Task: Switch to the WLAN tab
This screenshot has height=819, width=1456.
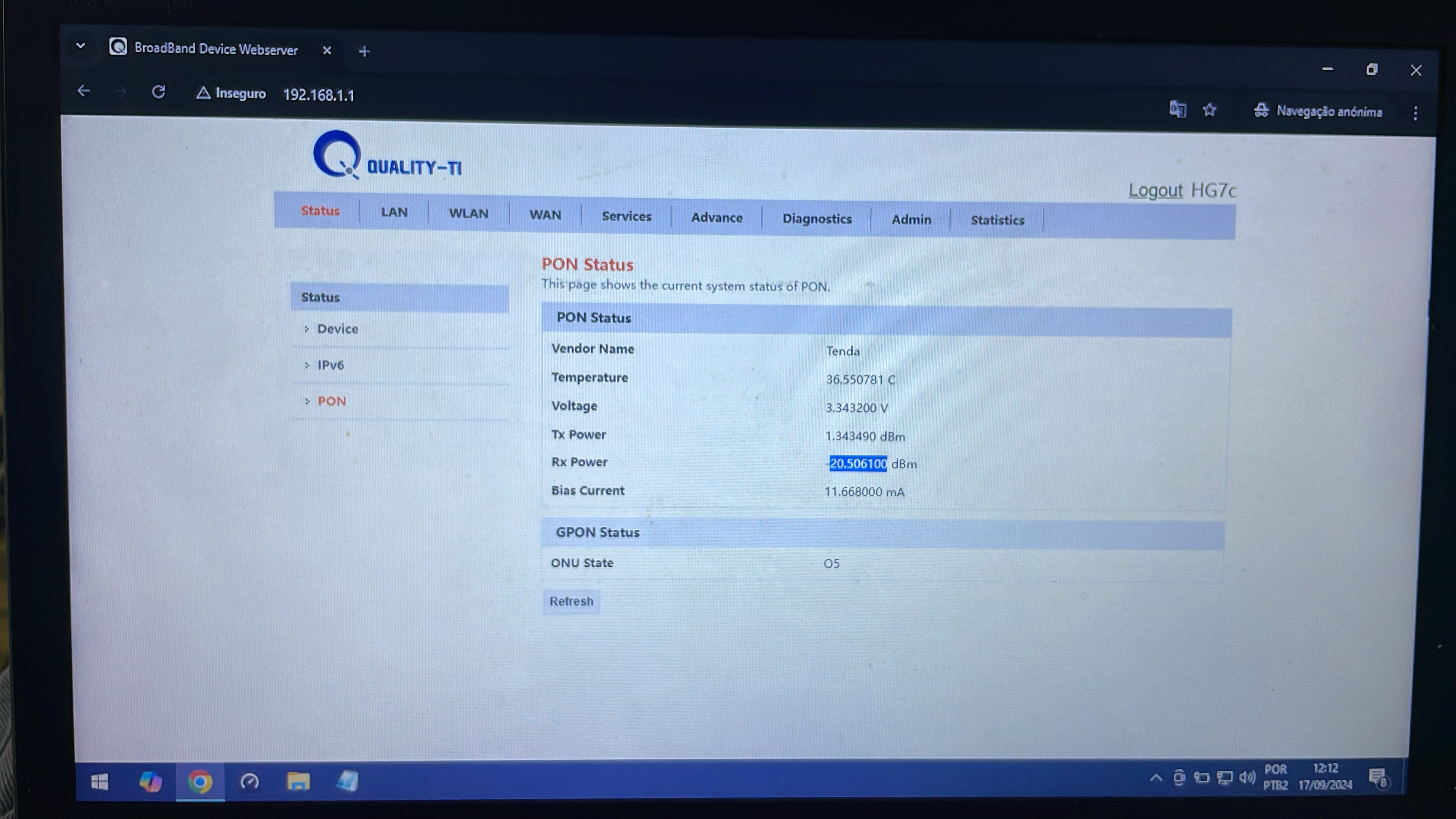Action: [x=468, y=213]
